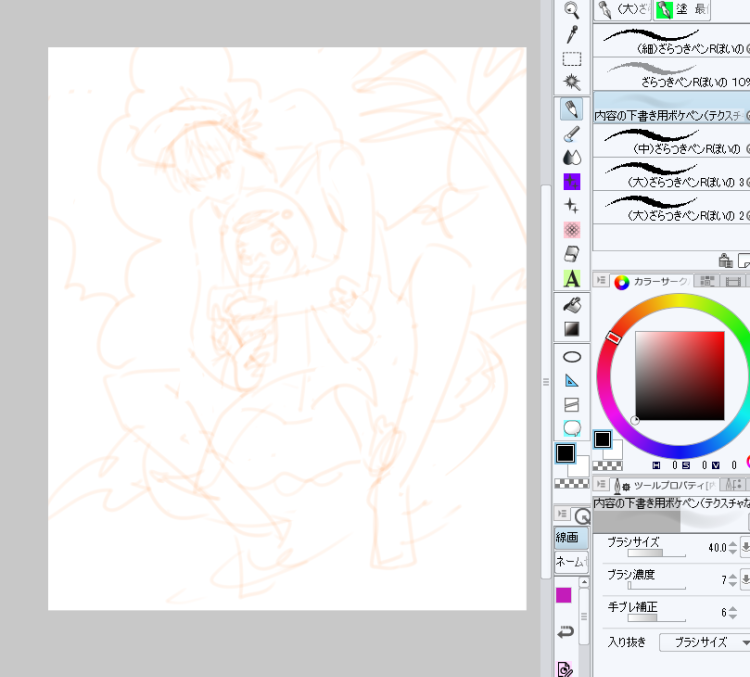Screen dimensions: 750x677
Task: Click the ネーム button
Action: tap(571, 562)
